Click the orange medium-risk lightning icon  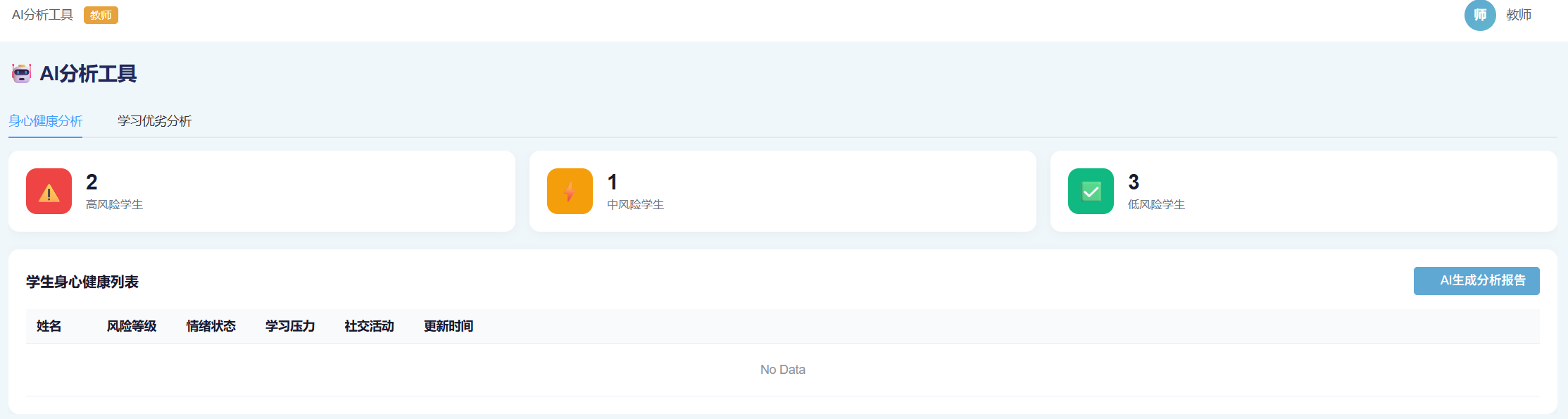(570, 191)
